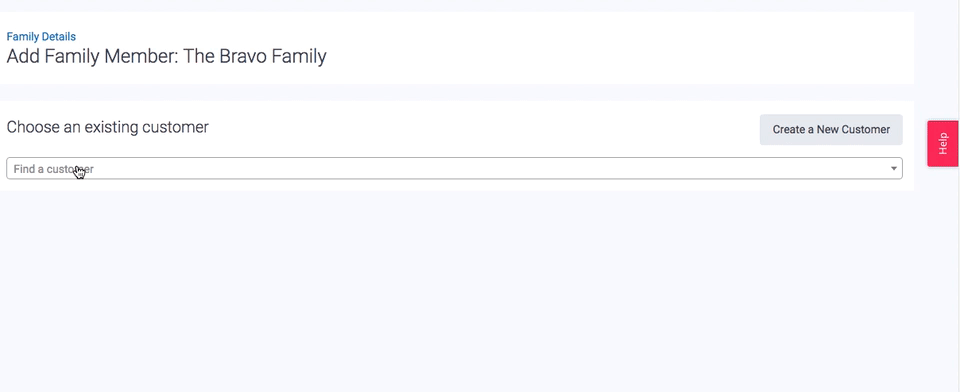
Task: Toggle the customer list with the small triangle
Action: point(893,168)
